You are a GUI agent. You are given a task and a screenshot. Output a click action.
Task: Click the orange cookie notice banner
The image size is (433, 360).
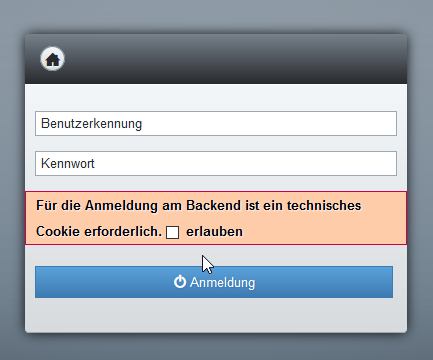click(216, 218)
